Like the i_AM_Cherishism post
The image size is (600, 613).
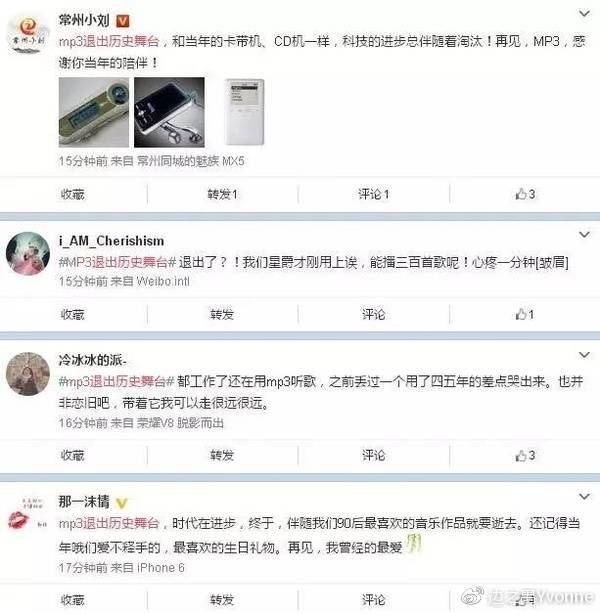click(525, 314)
